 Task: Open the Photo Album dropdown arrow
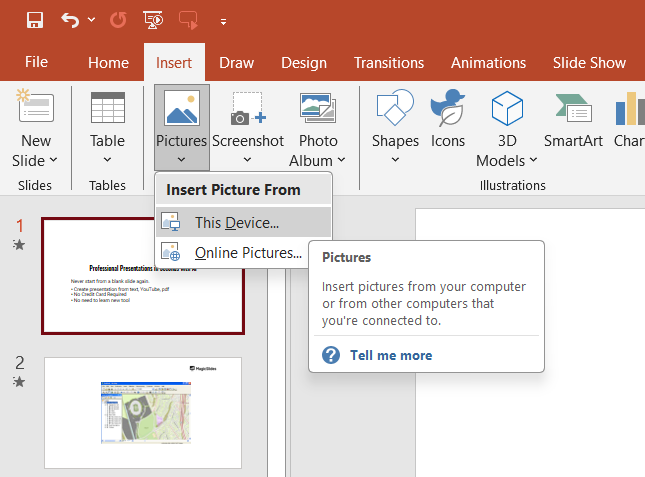tap(341, 160)
